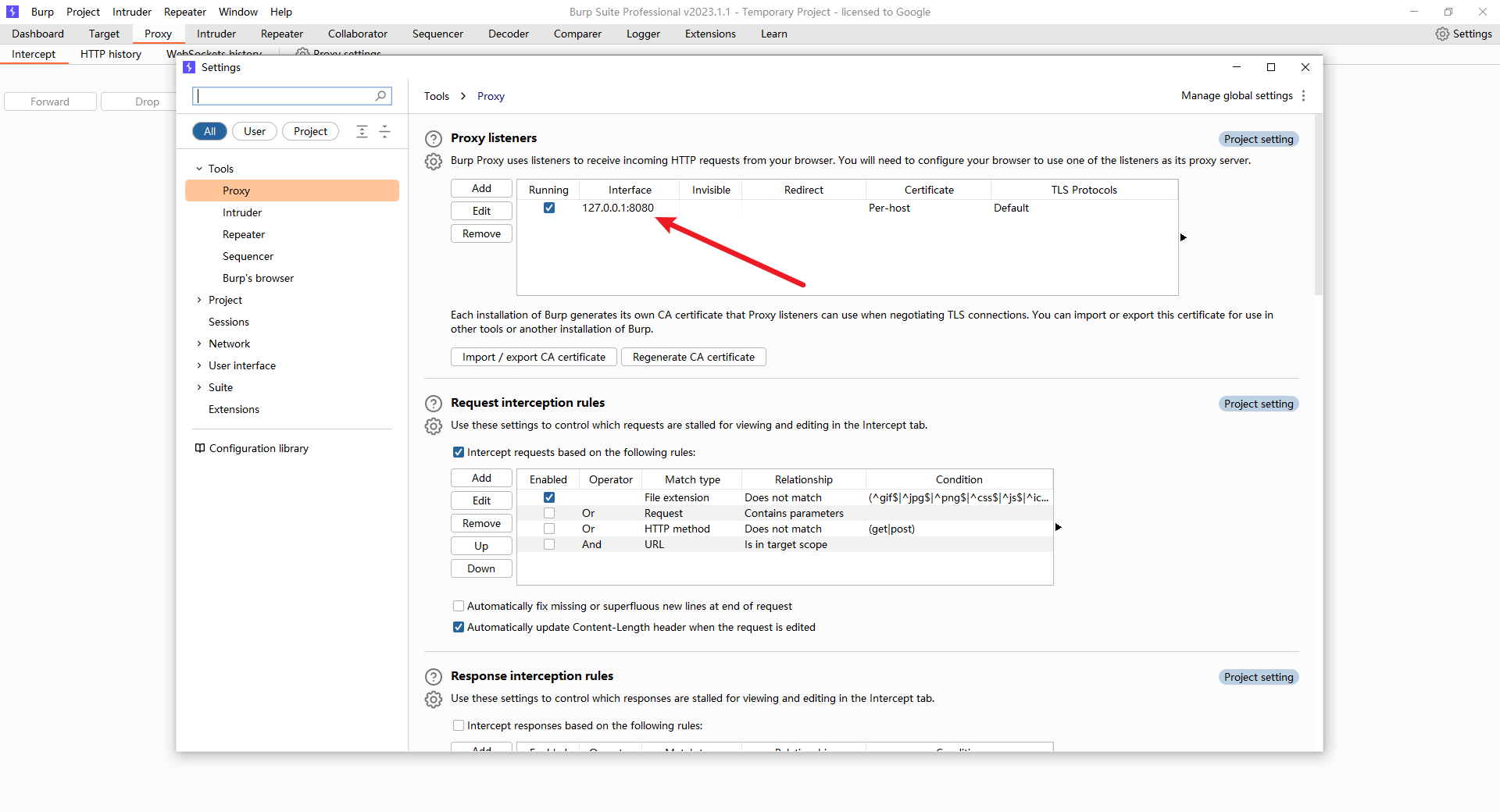
Task: Switch to the Collaborator tab
Action: [x=358, y=34]
